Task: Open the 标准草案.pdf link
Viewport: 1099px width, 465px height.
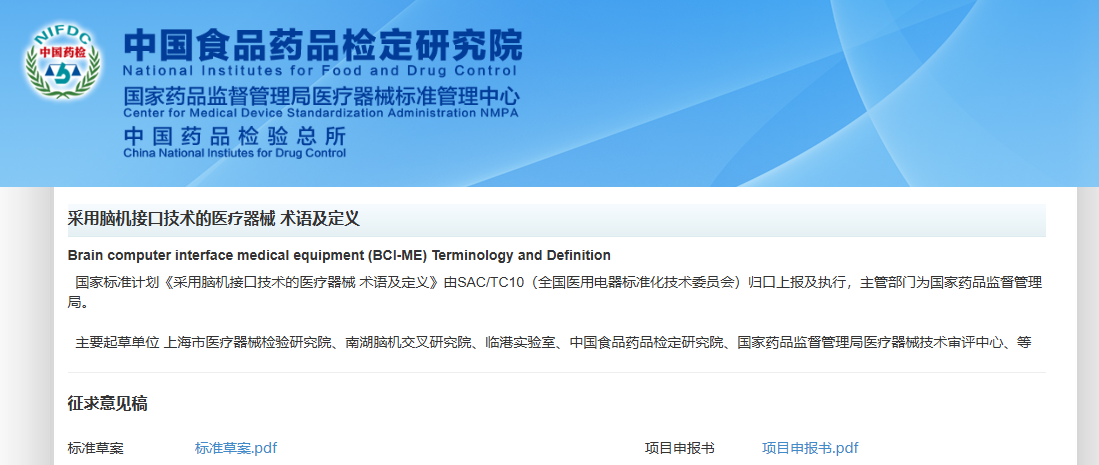Action: point(236,448)
